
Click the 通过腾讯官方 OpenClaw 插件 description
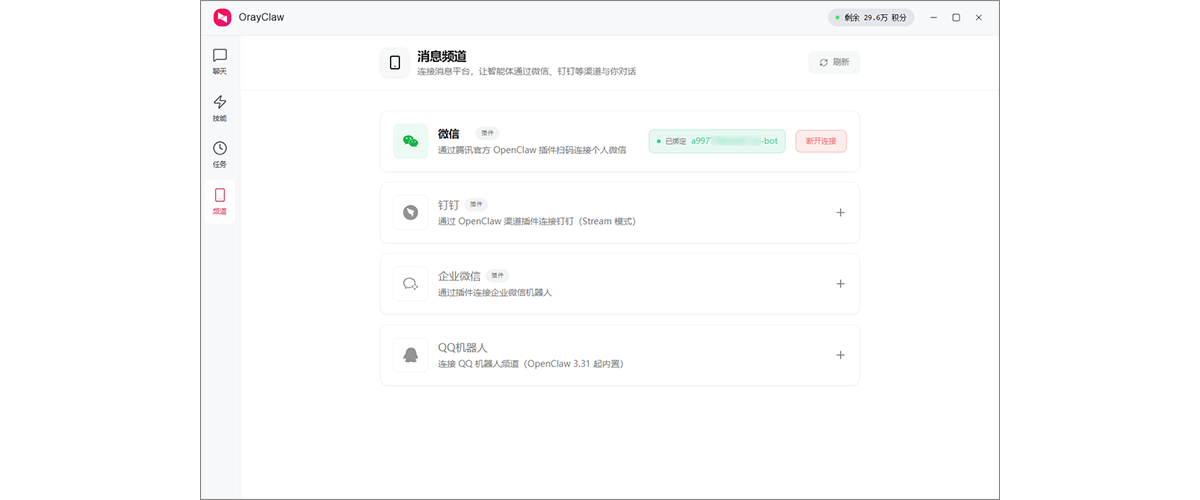[x=532, y=150]
